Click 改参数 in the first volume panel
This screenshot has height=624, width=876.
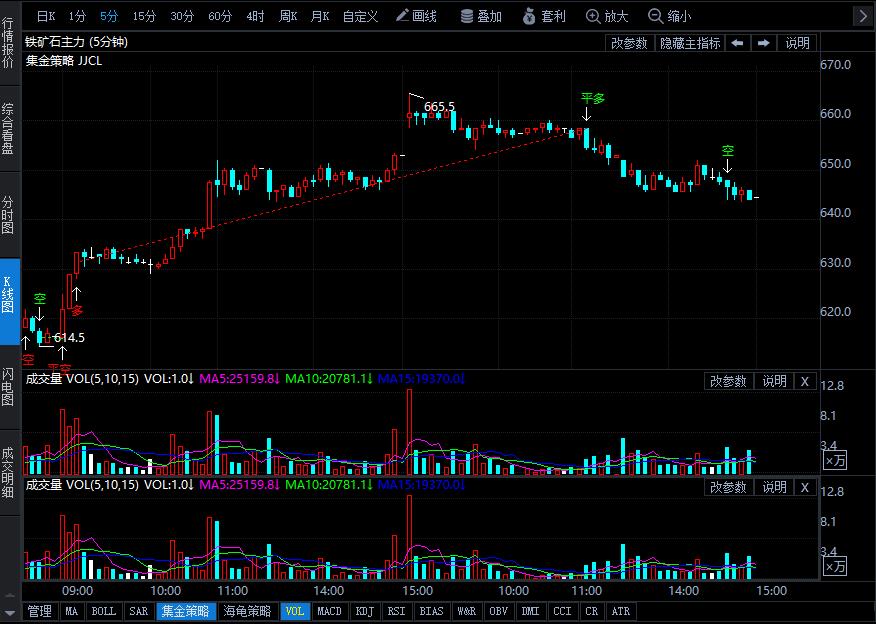pos(728,381)
